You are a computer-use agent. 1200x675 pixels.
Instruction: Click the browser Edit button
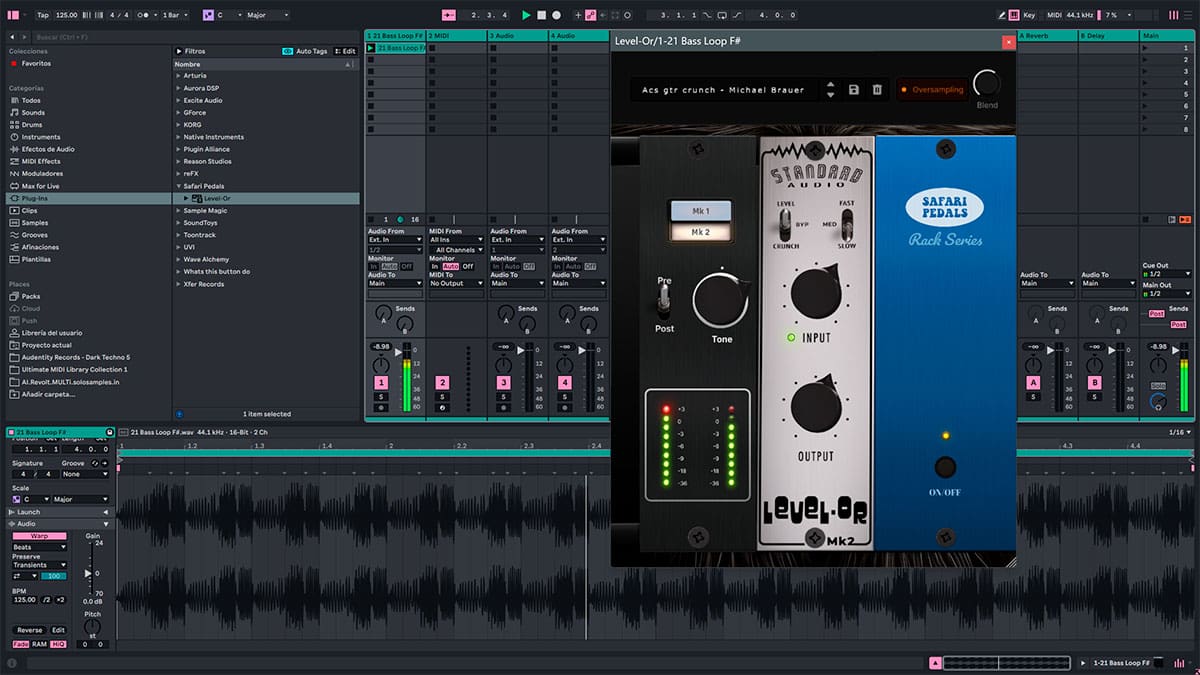pyautogui.click(x=346, y=51)
